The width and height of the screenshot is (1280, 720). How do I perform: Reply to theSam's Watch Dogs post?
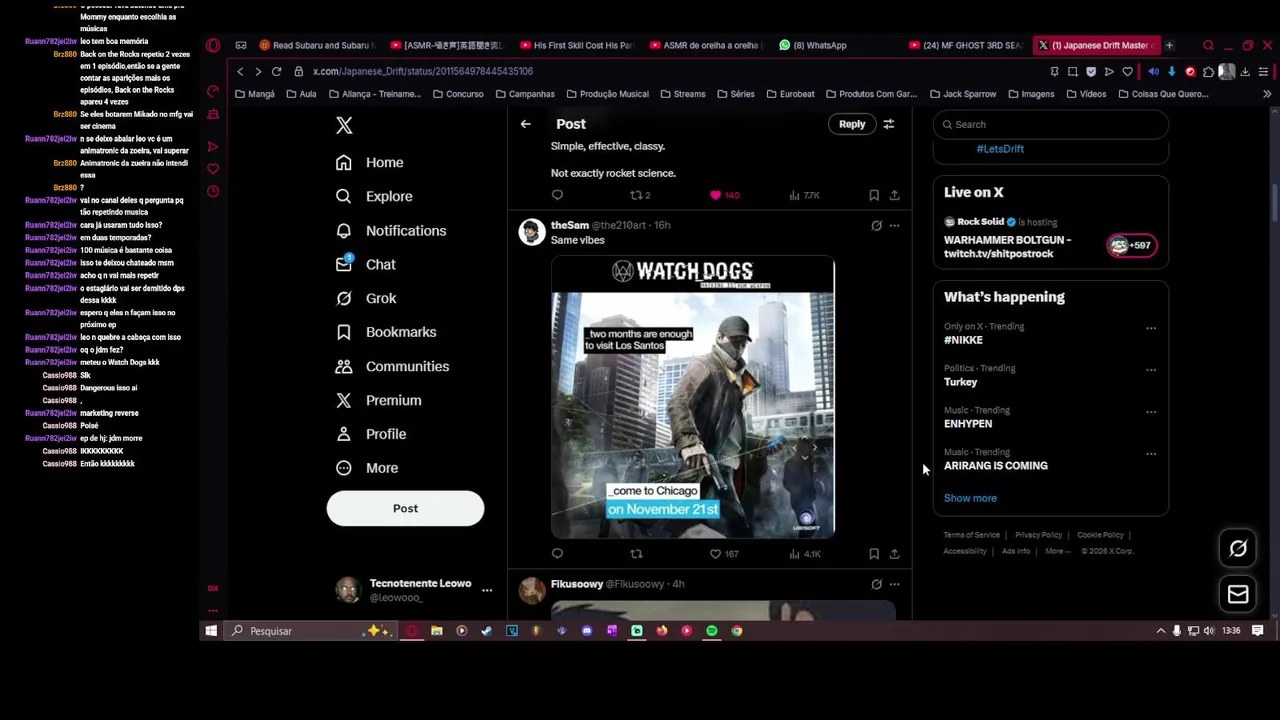coord(557,554)
